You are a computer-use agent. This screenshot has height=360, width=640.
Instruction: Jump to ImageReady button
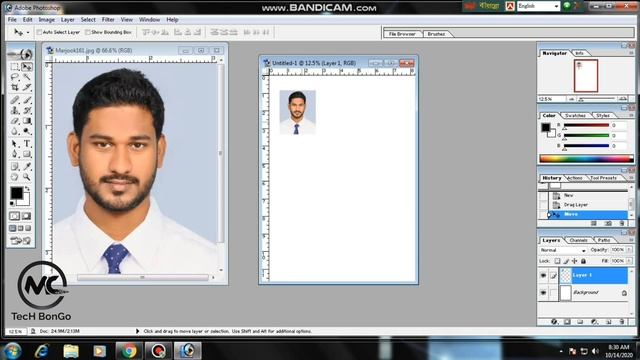[21, 241]
